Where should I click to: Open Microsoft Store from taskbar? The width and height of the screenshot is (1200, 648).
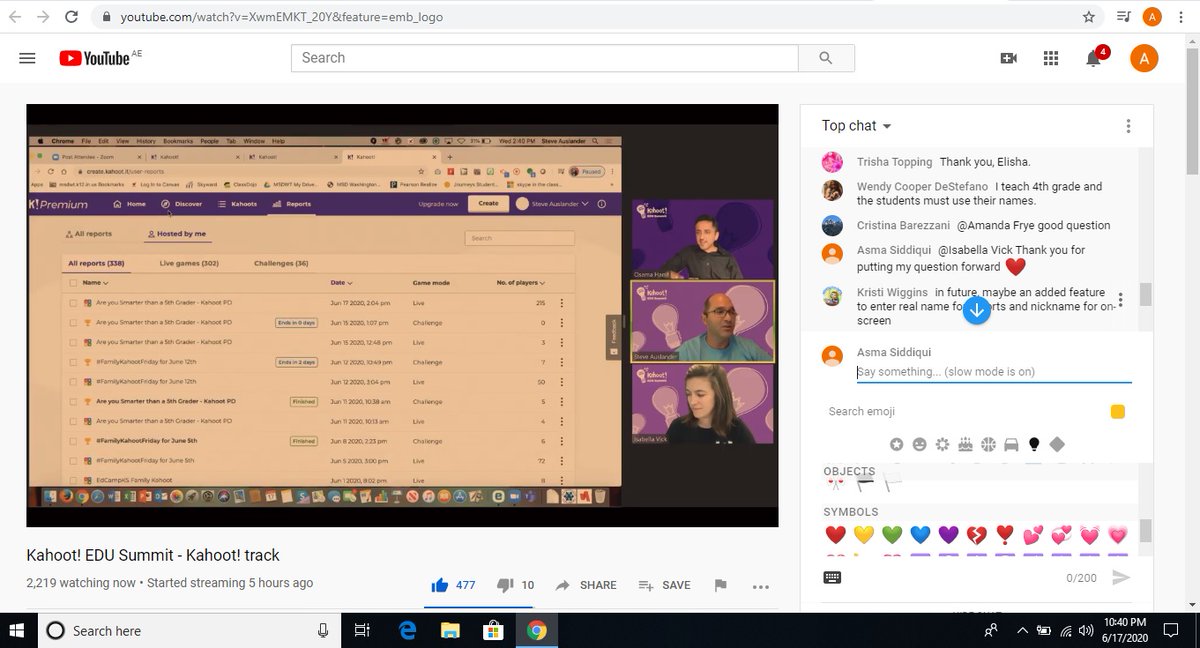(493, 630)
